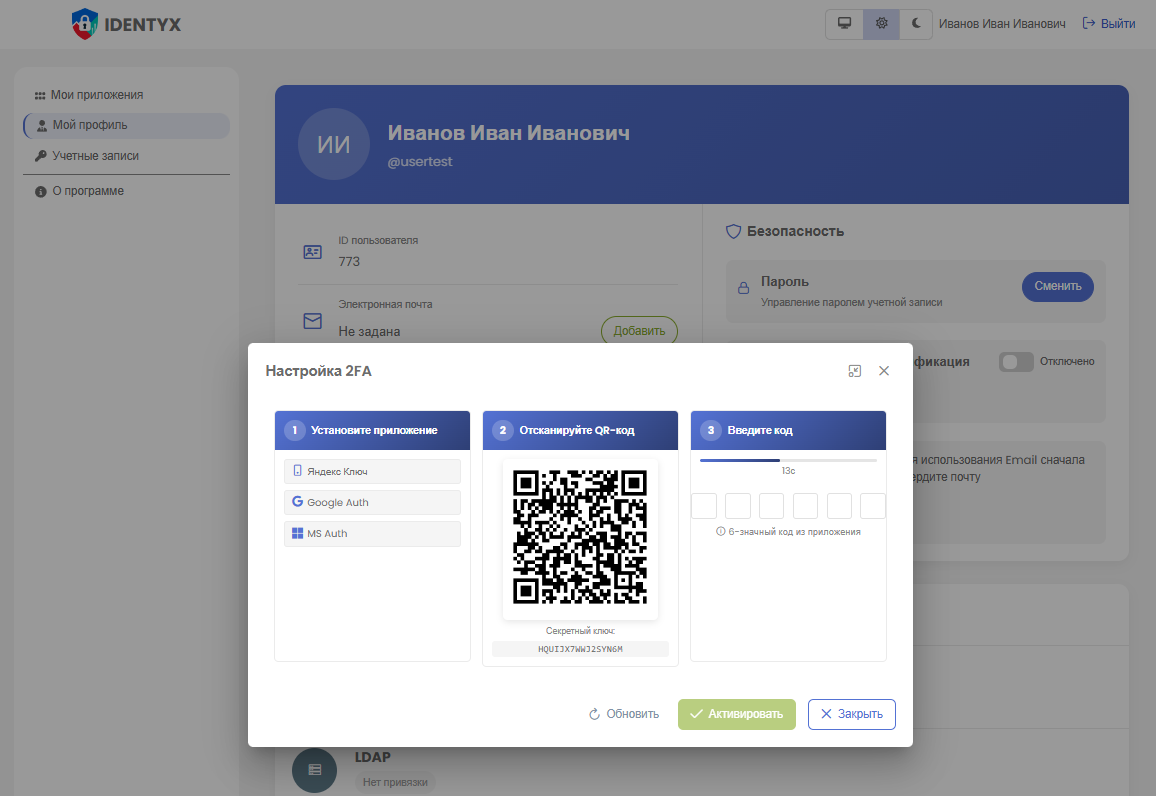The height and width of the screenshot is (796, 1156).
Task: Click the ИИ profile avatar circle
Action: [x=333, y=144]
